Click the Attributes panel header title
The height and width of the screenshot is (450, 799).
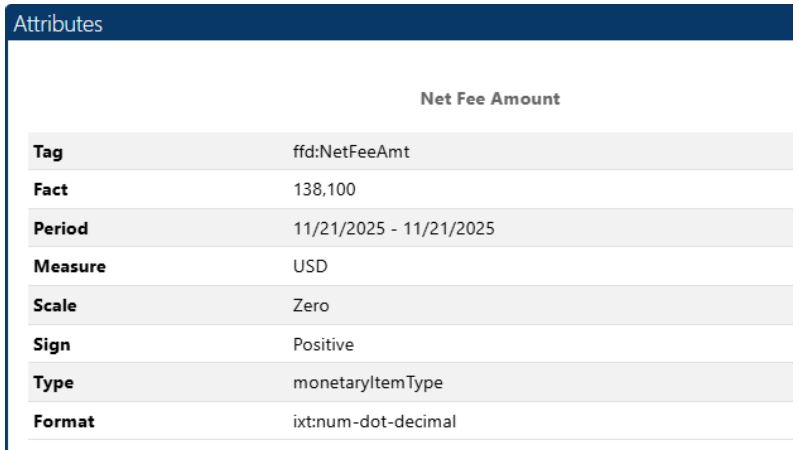click(x=58, y=24)
